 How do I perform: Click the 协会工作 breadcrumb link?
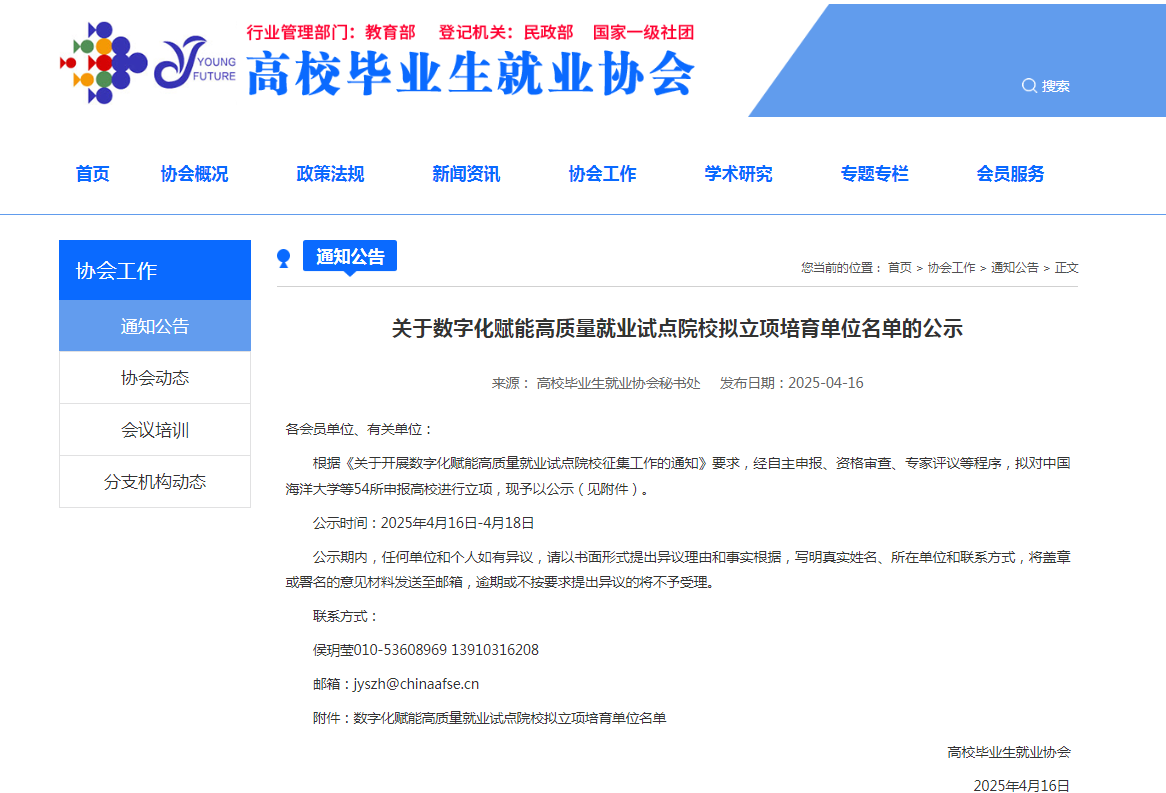951,268
